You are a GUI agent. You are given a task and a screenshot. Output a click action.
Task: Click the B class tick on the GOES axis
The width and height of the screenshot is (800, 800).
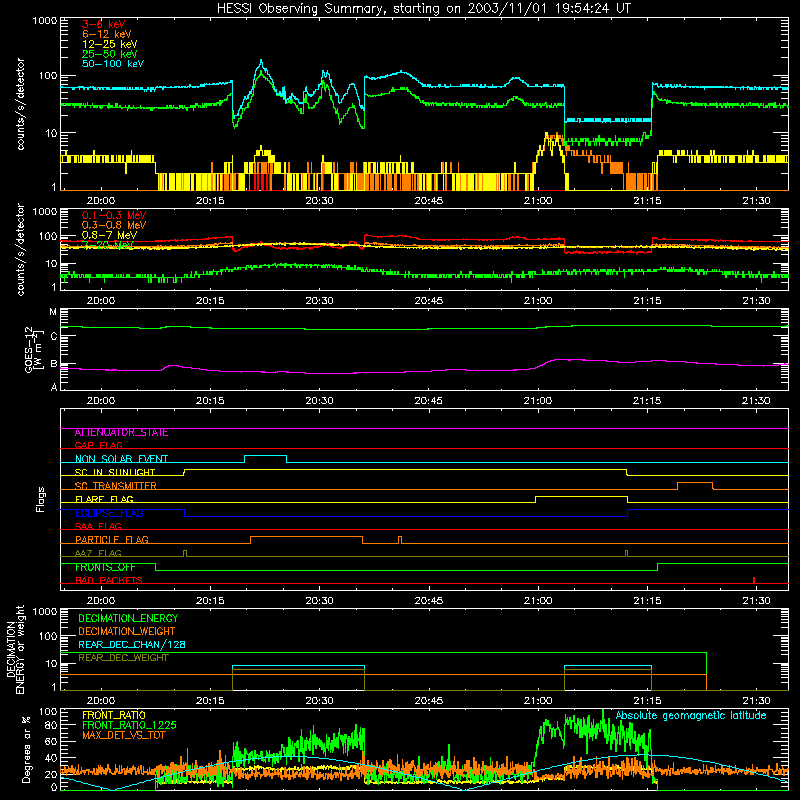pos(54,364)
